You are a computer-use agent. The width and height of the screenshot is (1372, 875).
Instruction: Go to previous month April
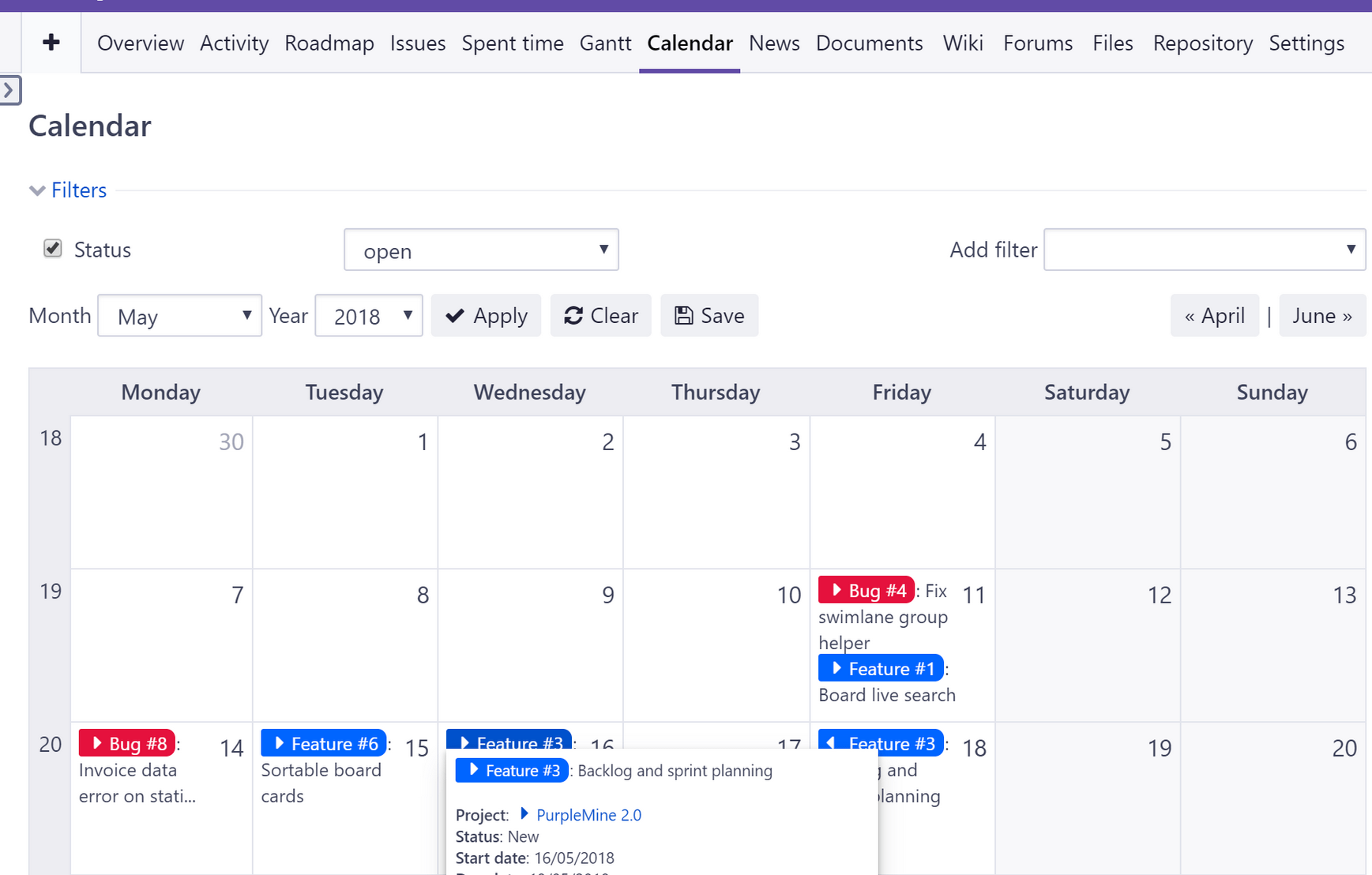pos(1214,316)
